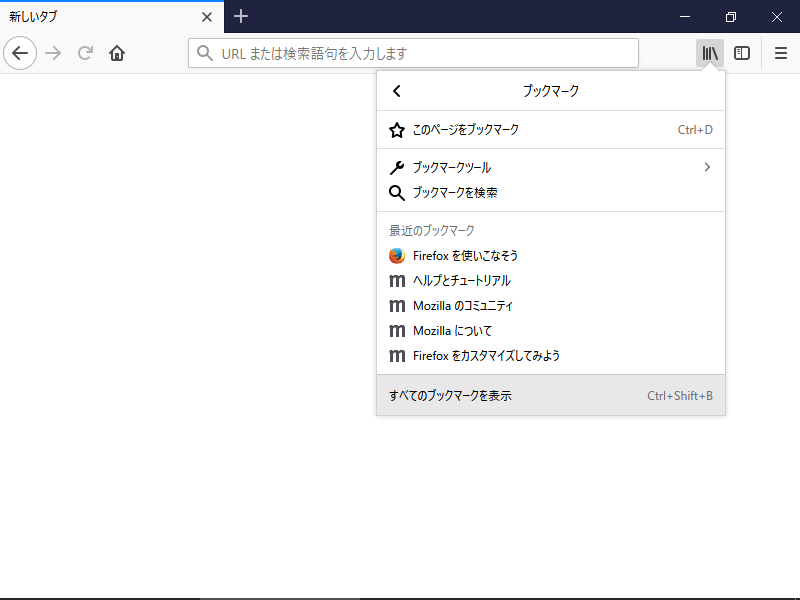Click the star icon for bookmarking this page
800x600 pixels.
(x=397, y=130)
